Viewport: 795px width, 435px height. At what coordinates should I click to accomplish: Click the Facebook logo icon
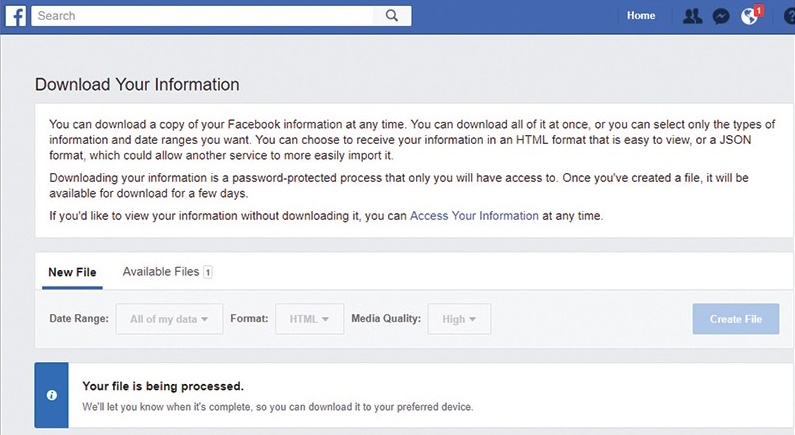[x=15, y=16]
